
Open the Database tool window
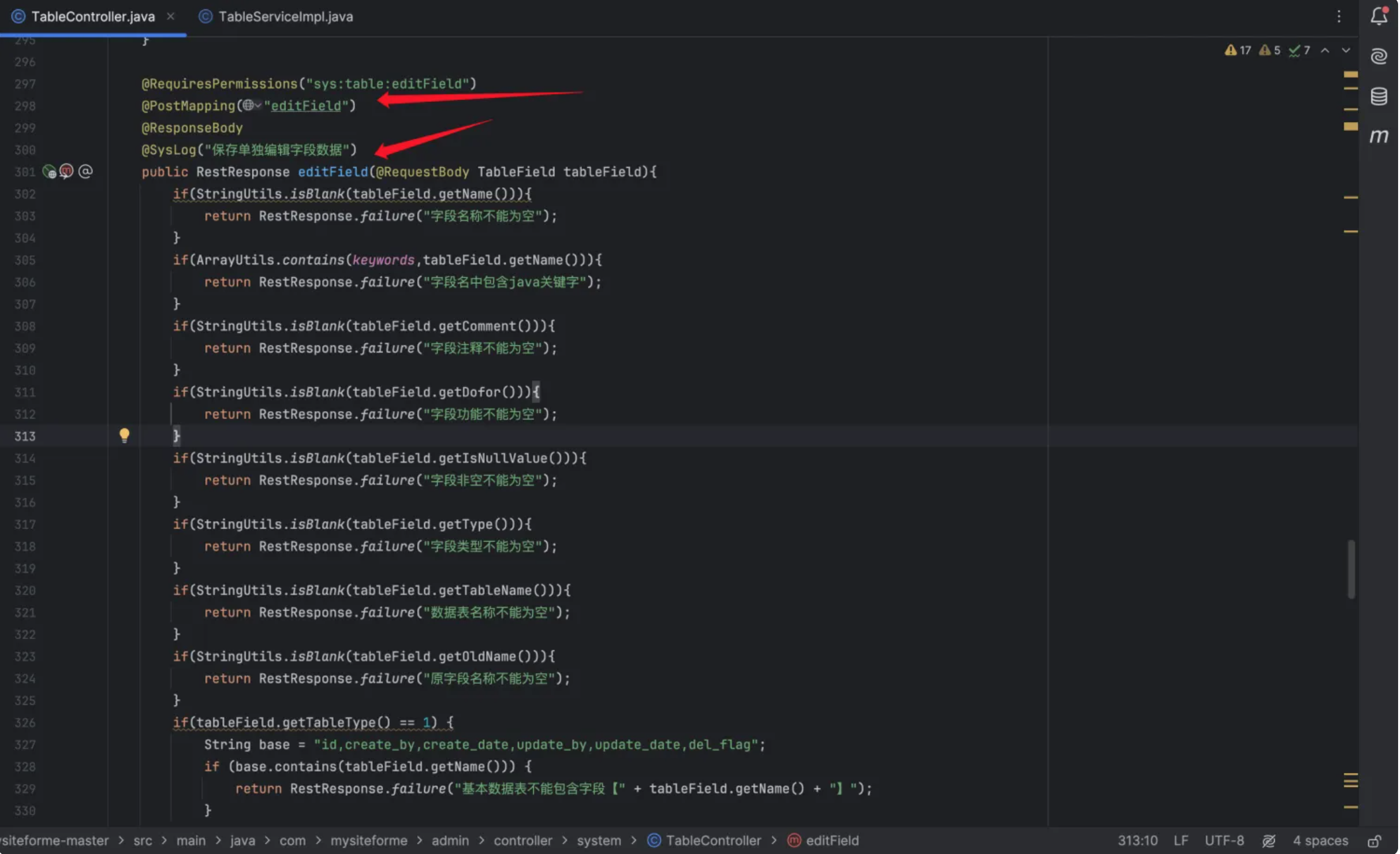click(1379, 96)
